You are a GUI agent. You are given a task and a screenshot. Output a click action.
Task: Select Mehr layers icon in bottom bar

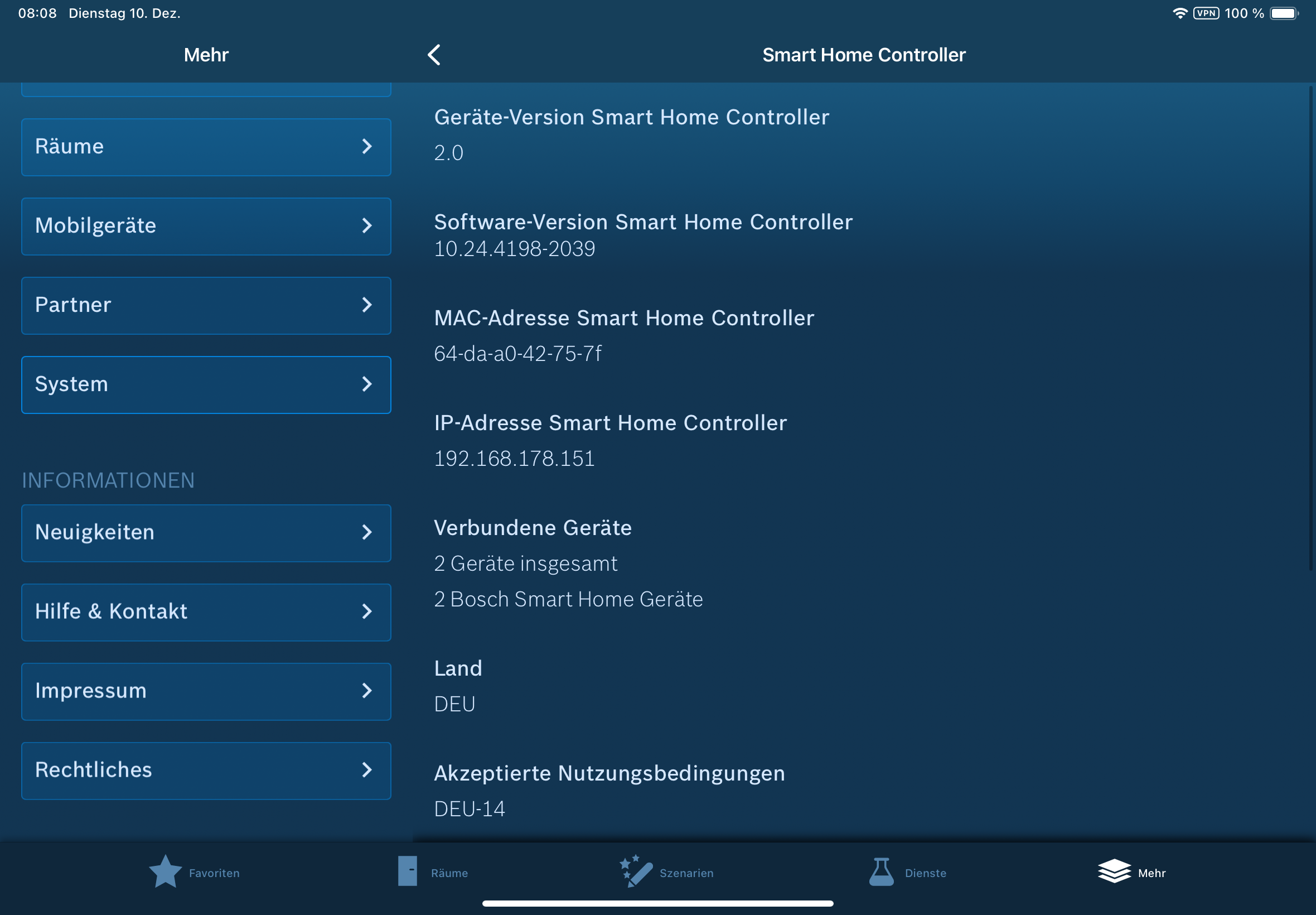point(1114,871)
